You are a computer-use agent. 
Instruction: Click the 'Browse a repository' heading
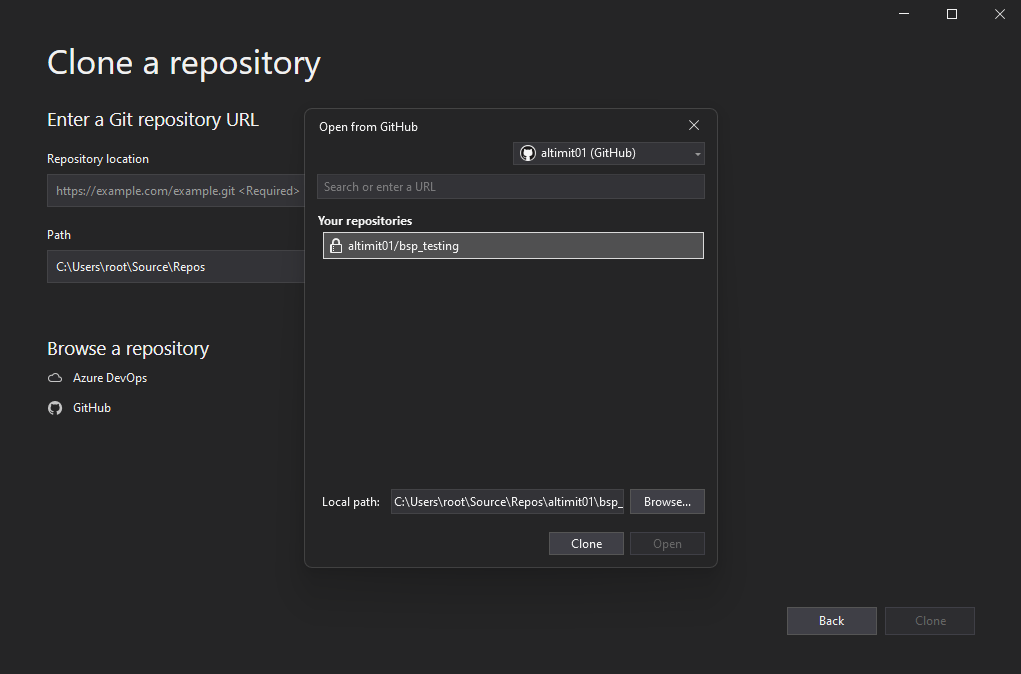coord(128,348)
